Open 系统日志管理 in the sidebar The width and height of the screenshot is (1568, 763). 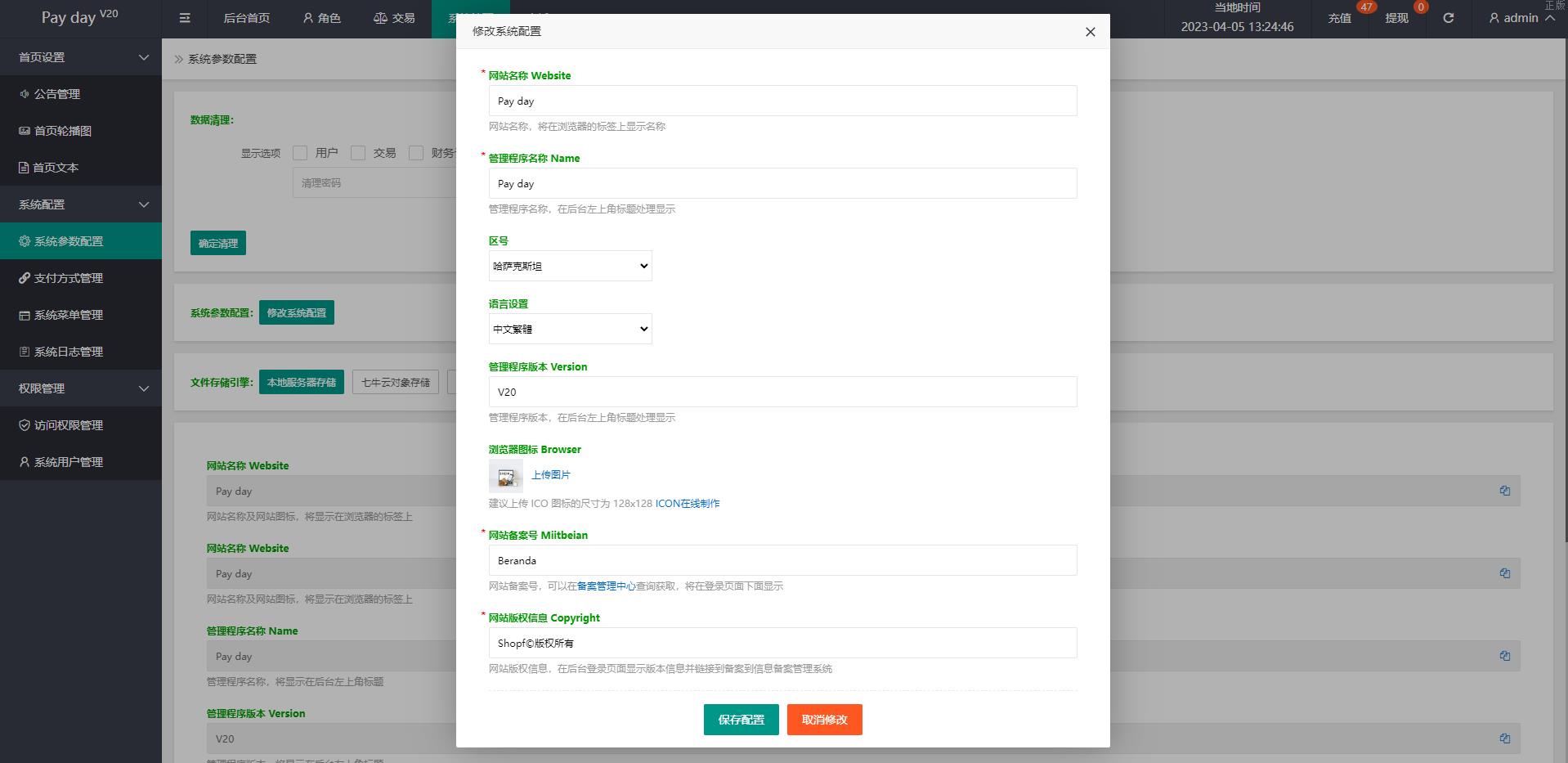(81, 352)
